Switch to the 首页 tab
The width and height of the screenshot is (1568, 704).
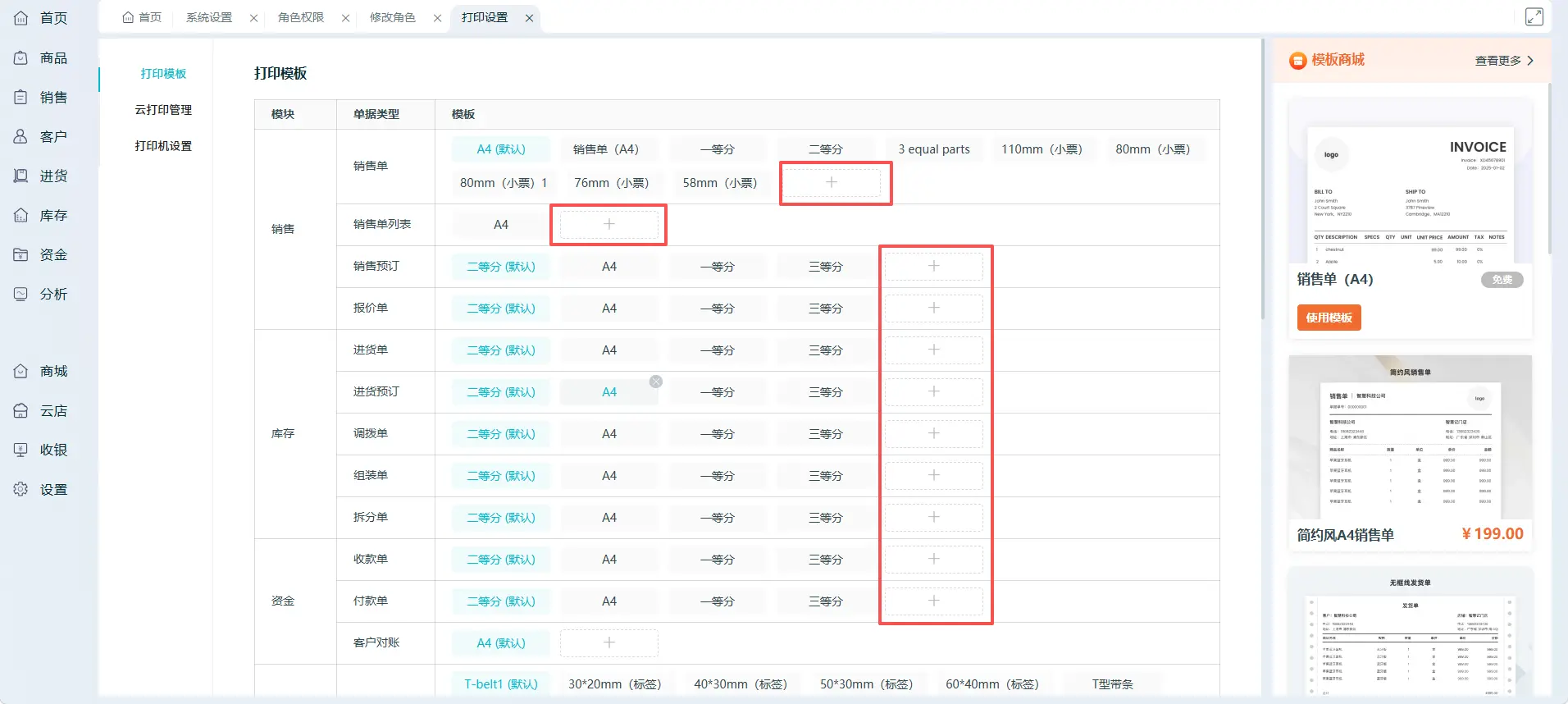tap(142, 17)
